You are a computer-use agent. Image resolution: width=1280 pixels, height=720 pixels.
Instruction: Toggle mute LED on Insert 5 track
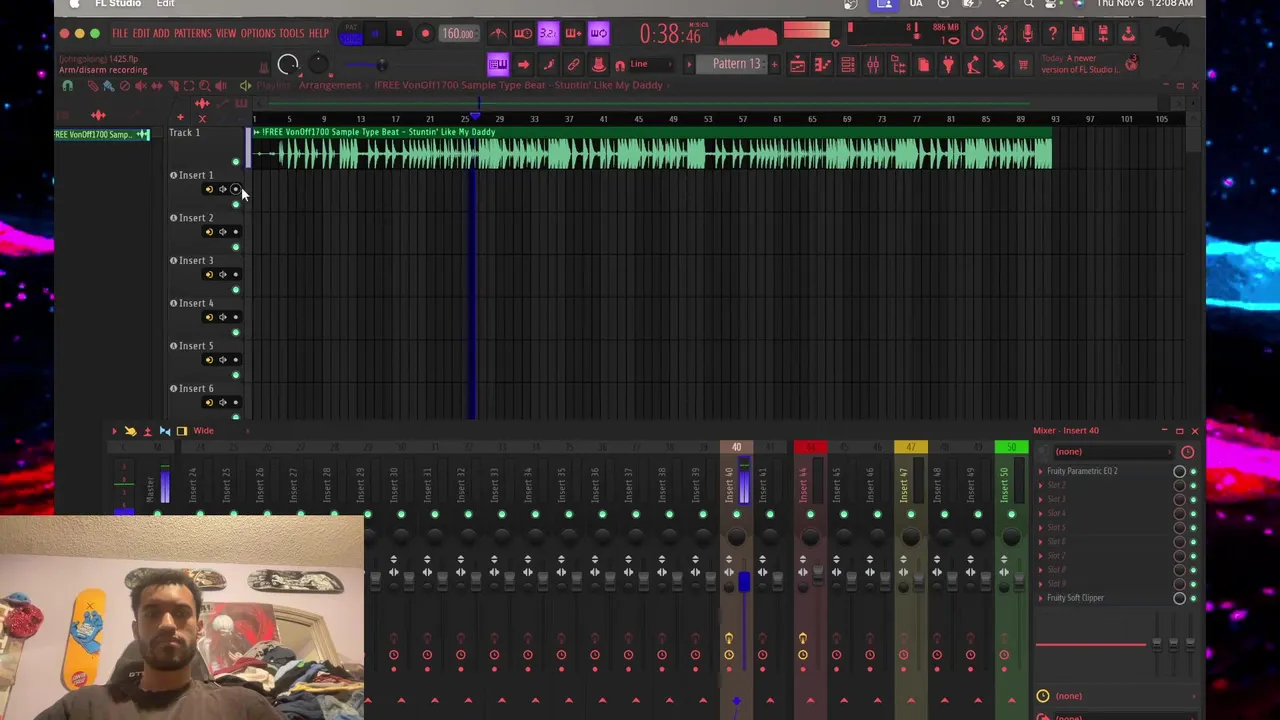tap(236, 375)
